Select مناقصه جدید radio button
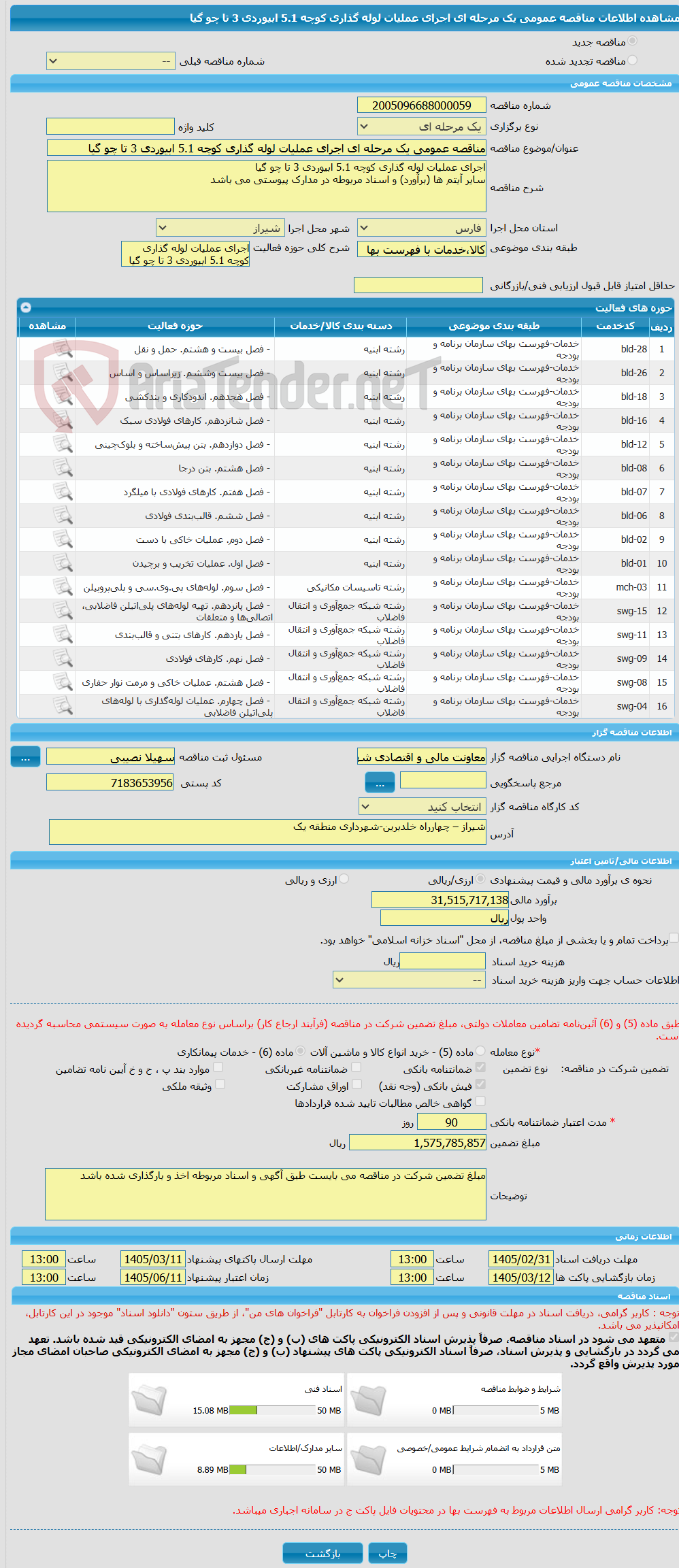 (633, 41)
